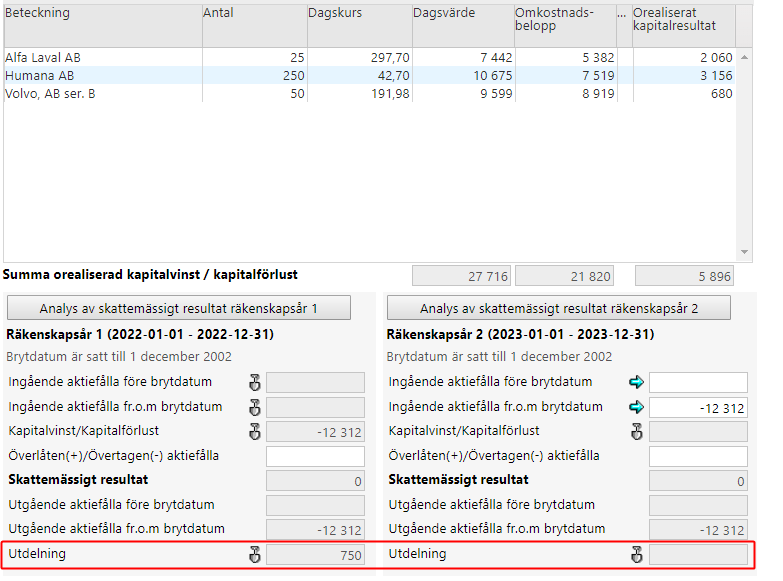
Task: Click summa omkostnadsbelopp field 21 820
Action: coord(564,276)
